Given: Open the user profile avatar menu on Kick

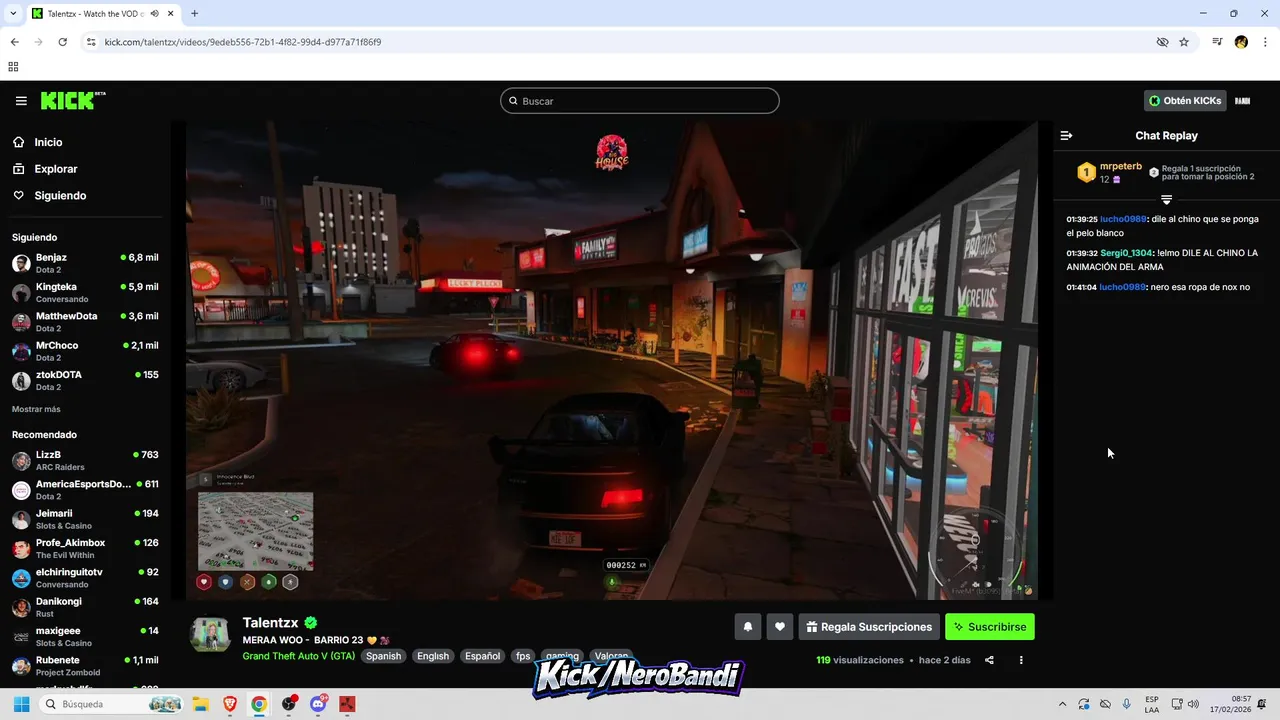Looking at the screenshot, I should point(1243,101).
